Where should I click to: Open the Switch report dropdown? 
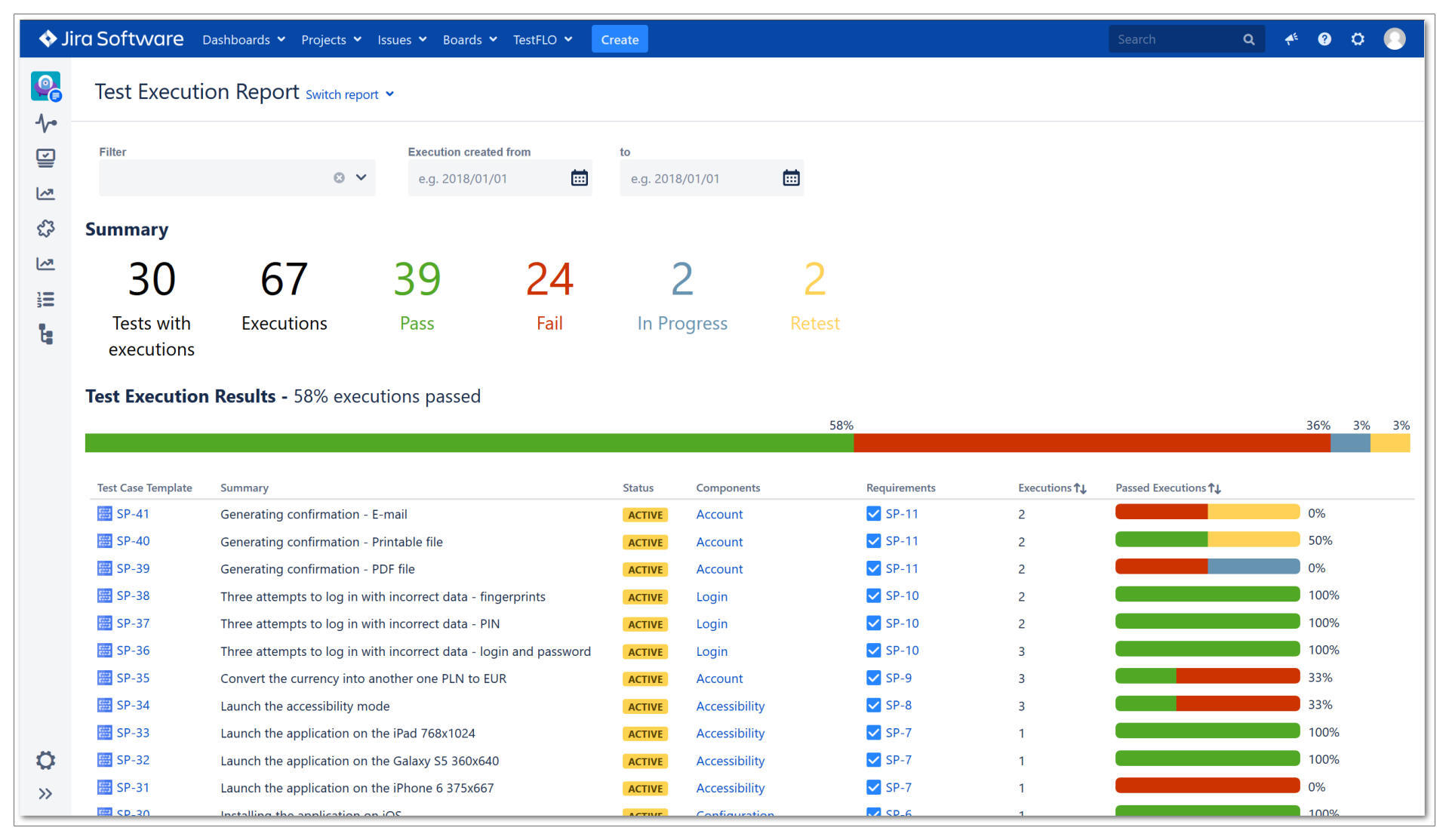349,94
